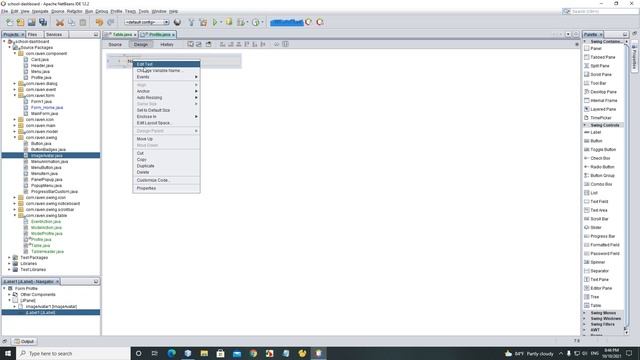The image size is (640, 360).
Task: Open the Output panel button
Action: tap(24, 341)
